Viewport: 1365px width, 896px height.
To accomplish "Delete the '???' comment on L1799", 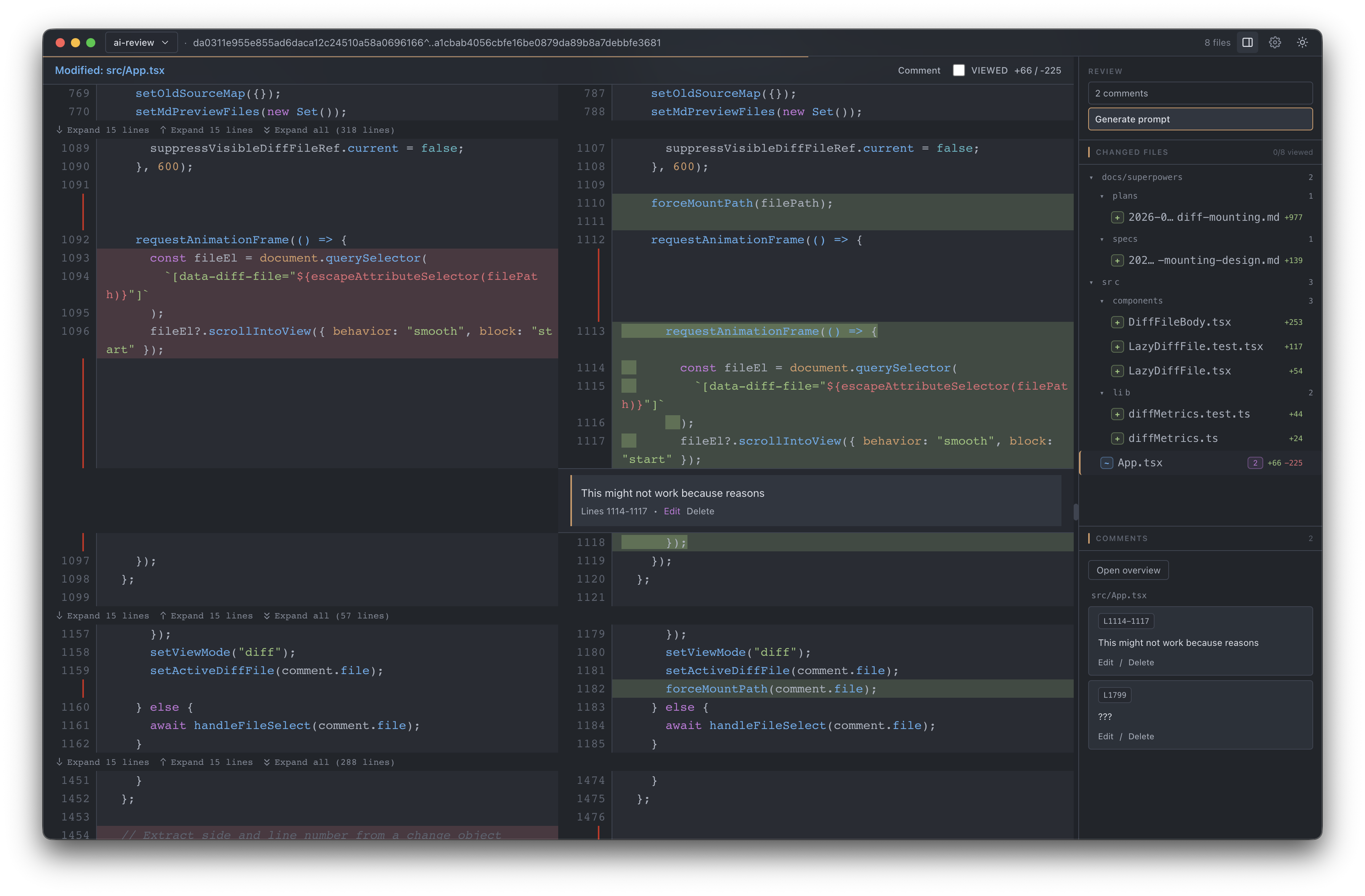I will [x=1141, y=737].
